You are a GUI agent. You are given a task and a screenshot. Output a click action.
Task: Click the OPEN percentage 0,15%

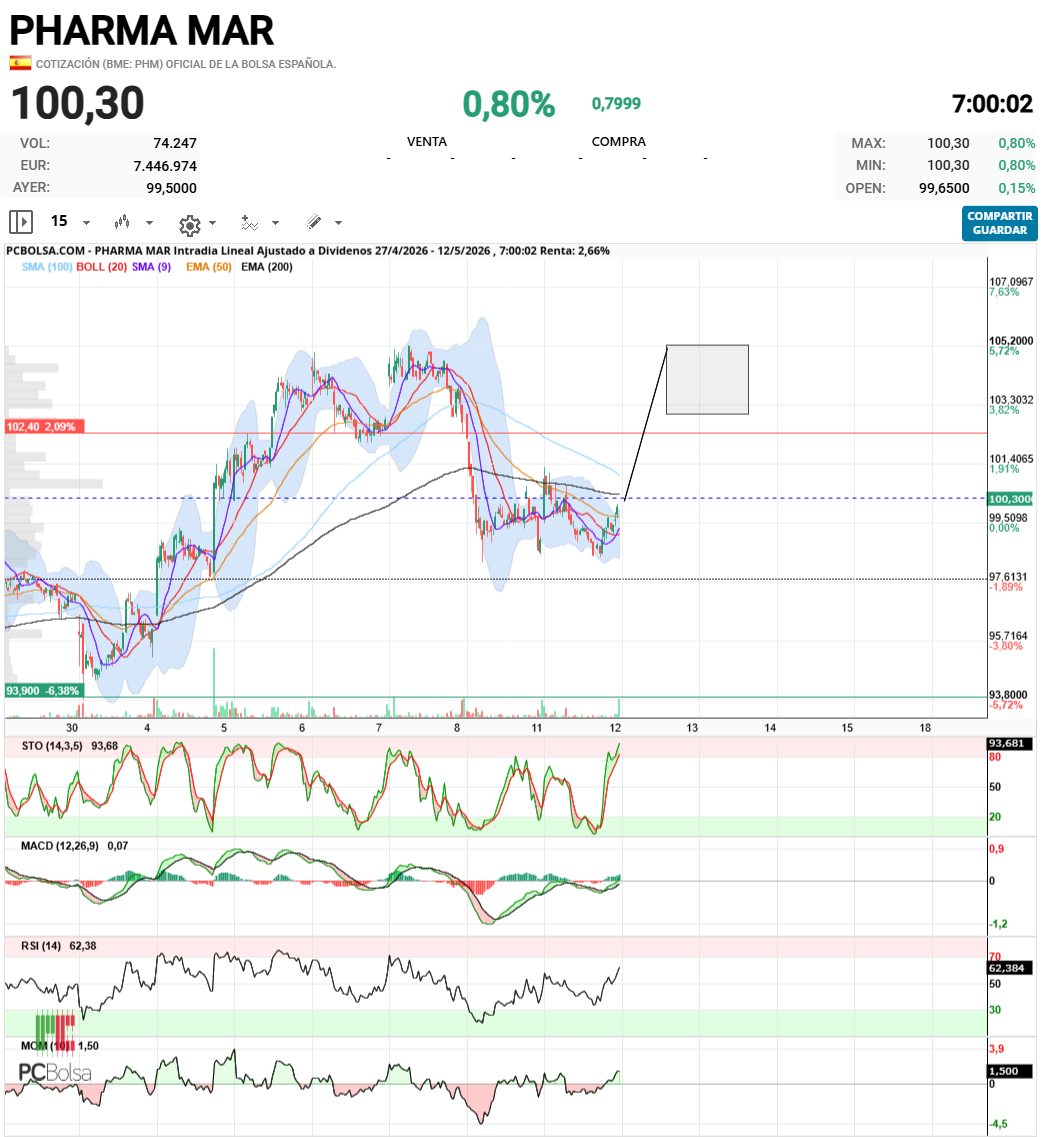point(1017,188)
